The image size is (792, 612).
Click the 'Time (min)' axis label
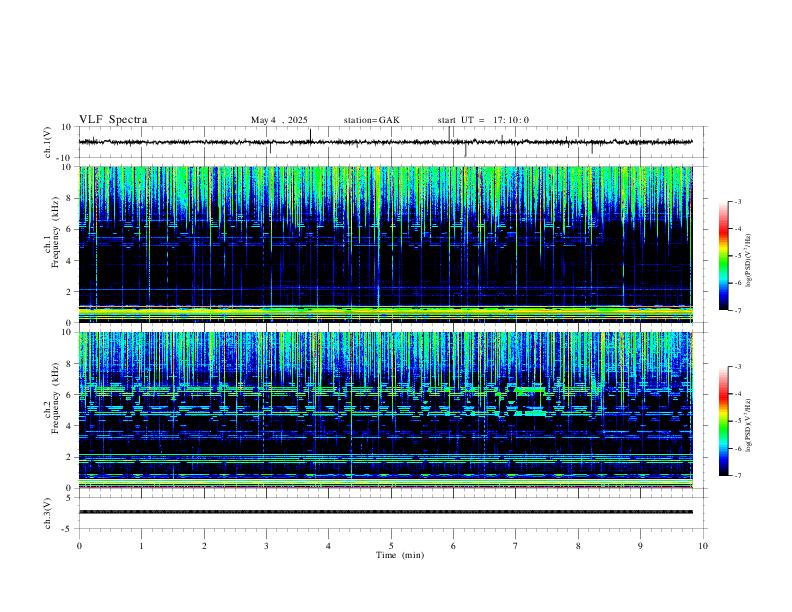400,555
